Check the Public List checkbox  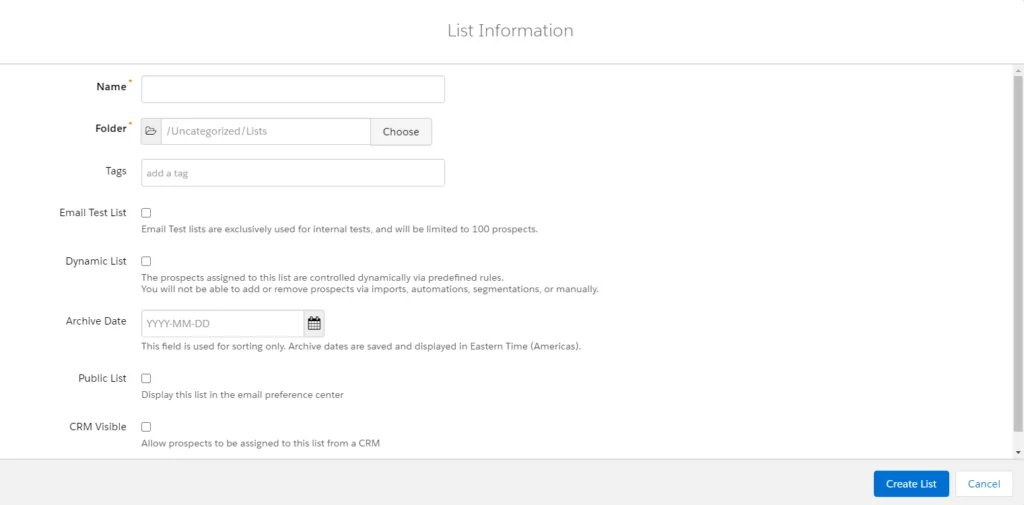pyautogui.click(x=146, y=378)
